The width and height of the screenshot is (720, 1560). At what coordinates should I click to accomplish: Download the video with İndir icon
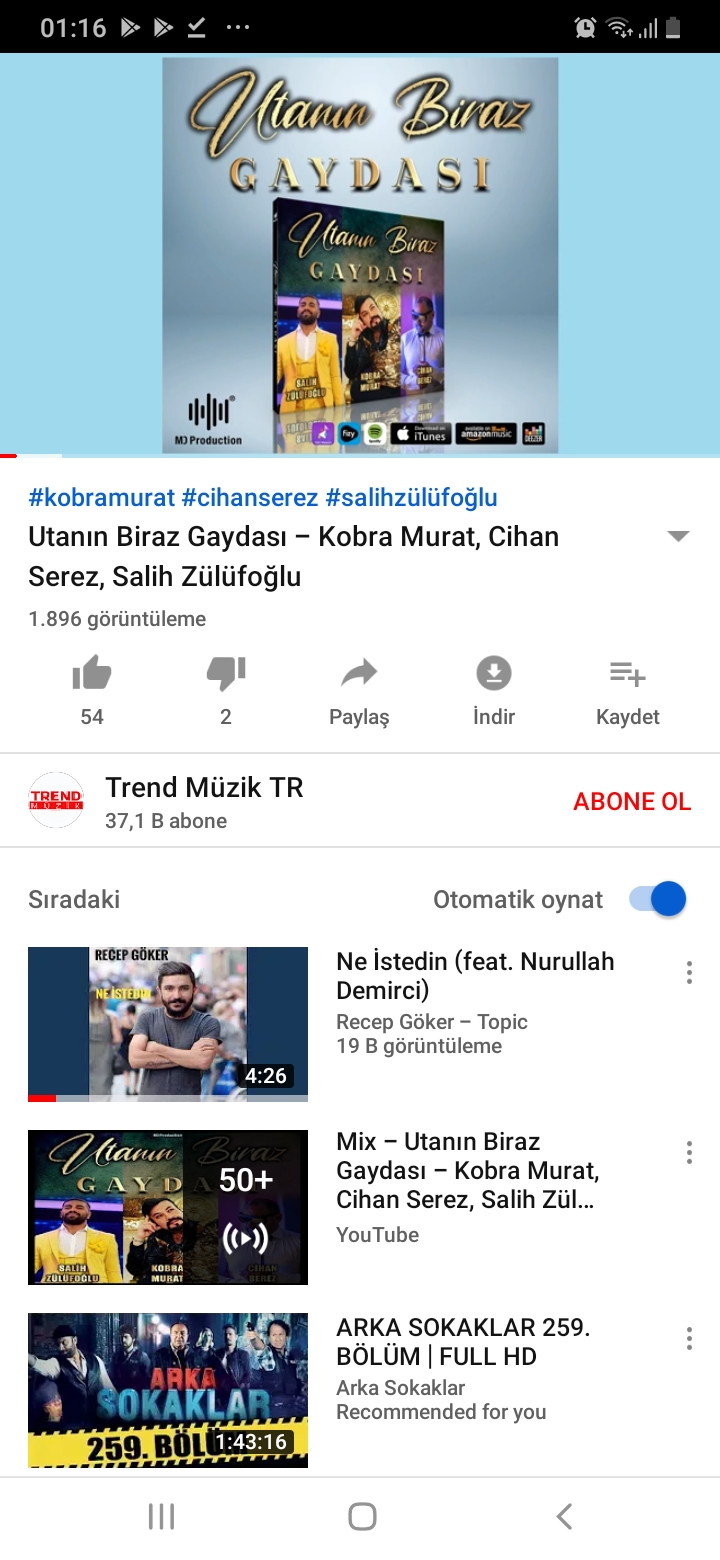coord(493,673)
